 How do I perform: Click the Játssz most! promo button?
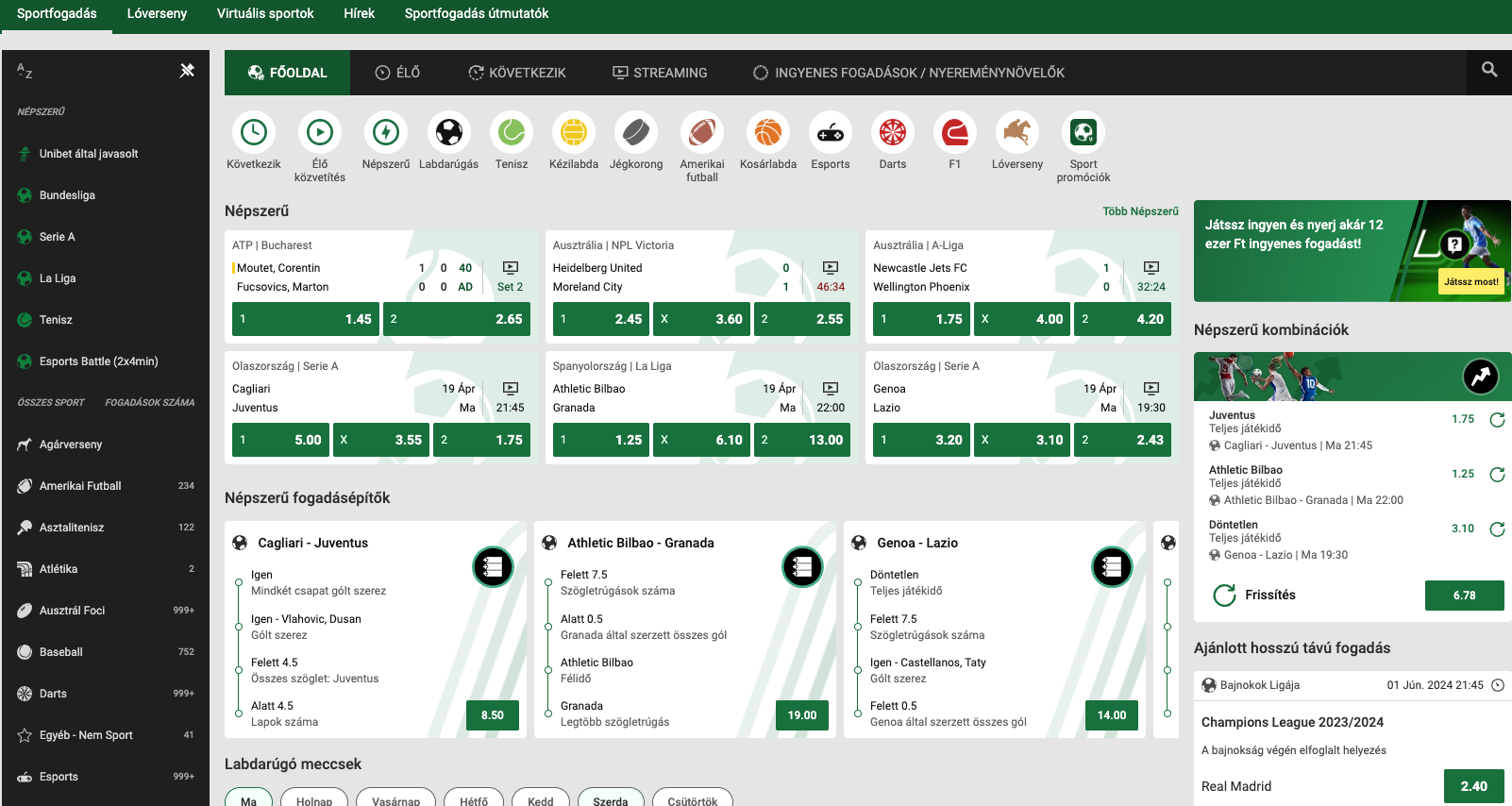(x=1471, y=281)
